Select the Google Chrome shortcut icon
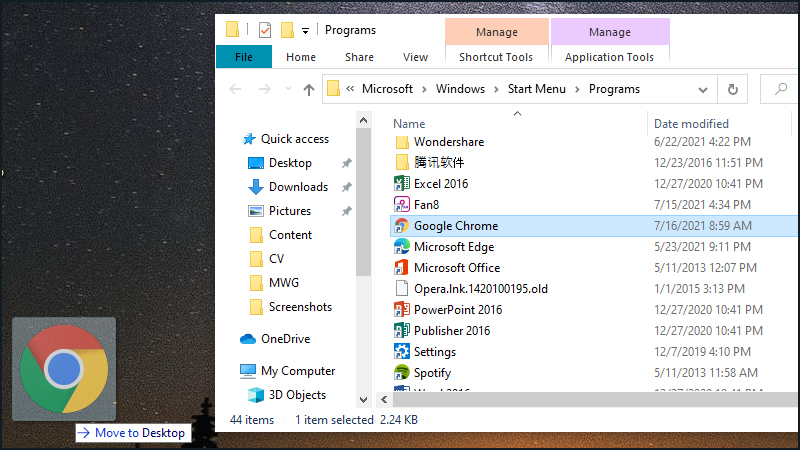Image resolution: width=800 pixels, height=450 pixels. tap(402, 226)
